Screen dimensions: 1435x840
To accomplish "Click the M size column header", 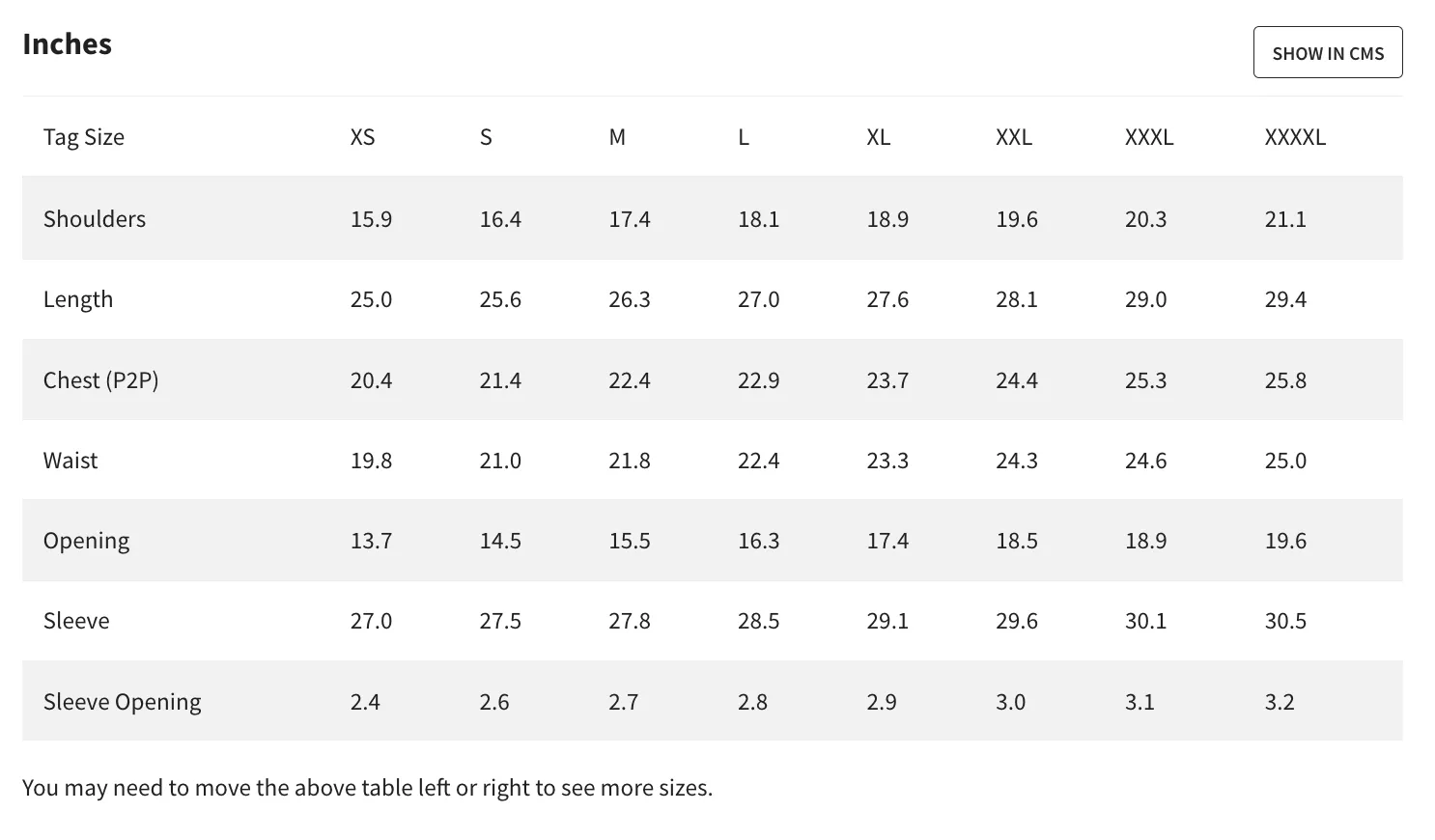I will (617, 137).
